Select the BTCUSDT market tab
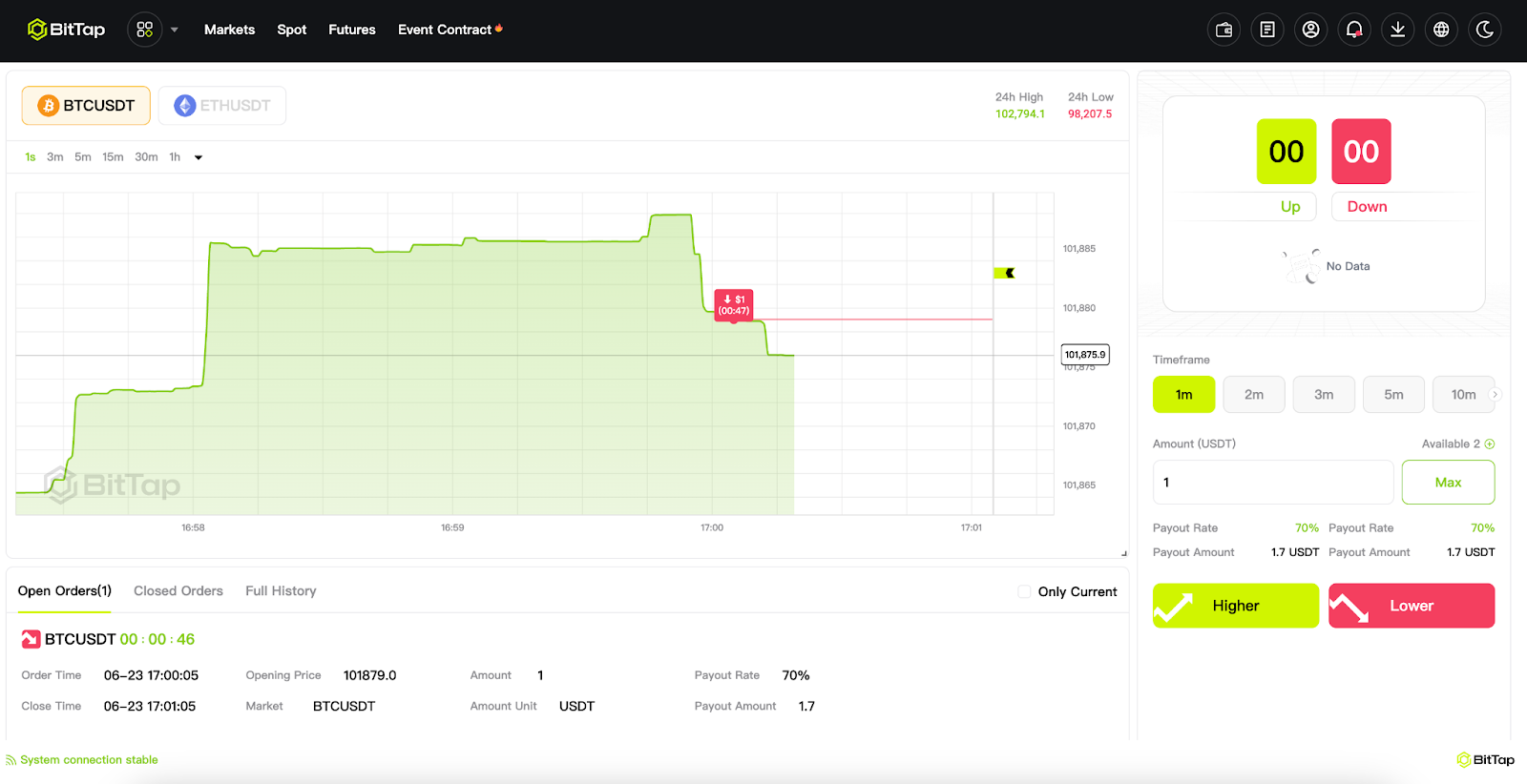Viewport: 1527px width, 784px height. (x=86, y=106)
